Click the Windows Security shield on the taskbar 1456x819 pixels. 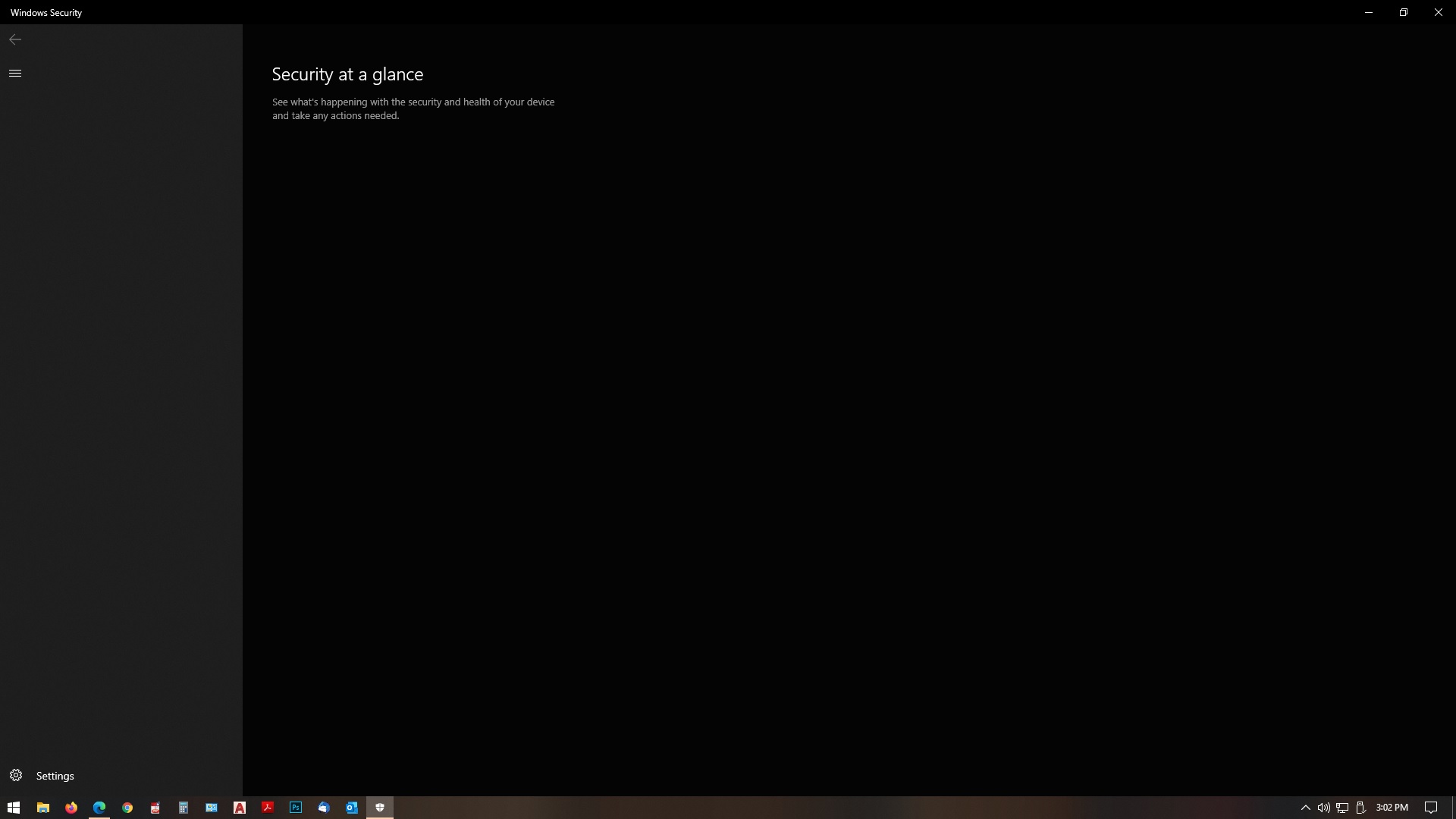click(x=380, y=808)
